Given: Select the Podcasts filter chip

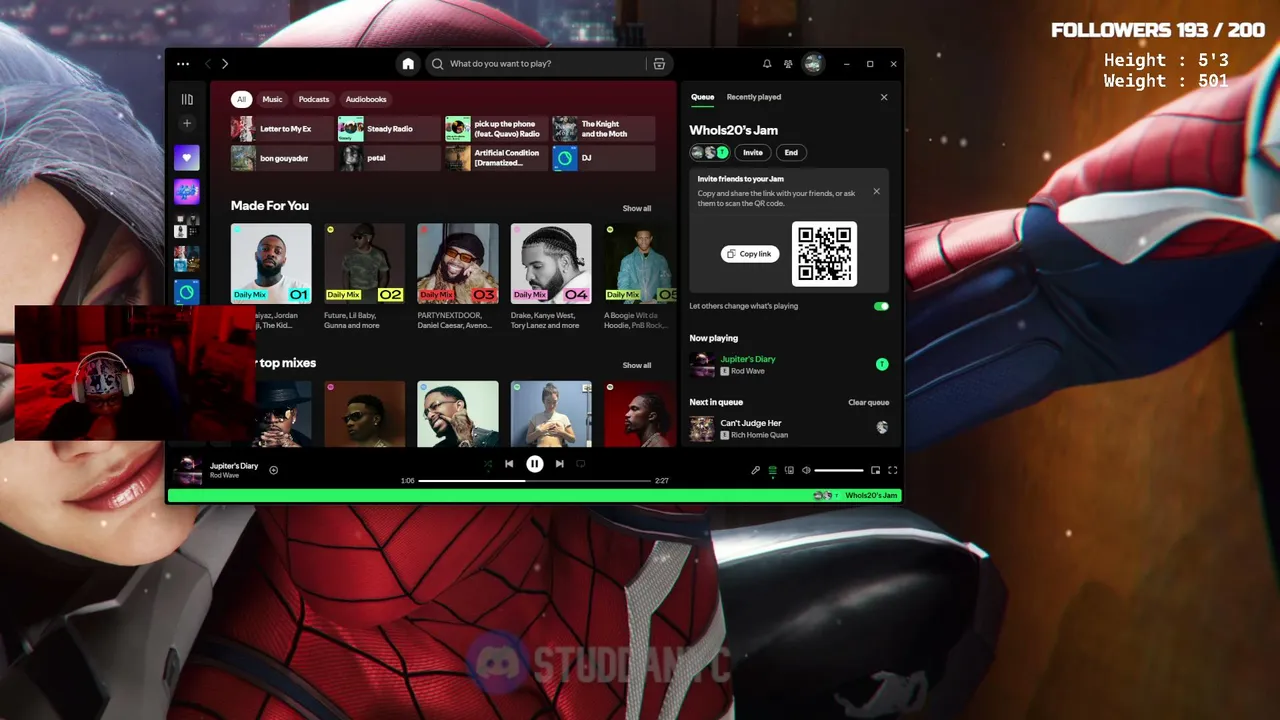Looking at the screenshot, I should tap(314, 99).
